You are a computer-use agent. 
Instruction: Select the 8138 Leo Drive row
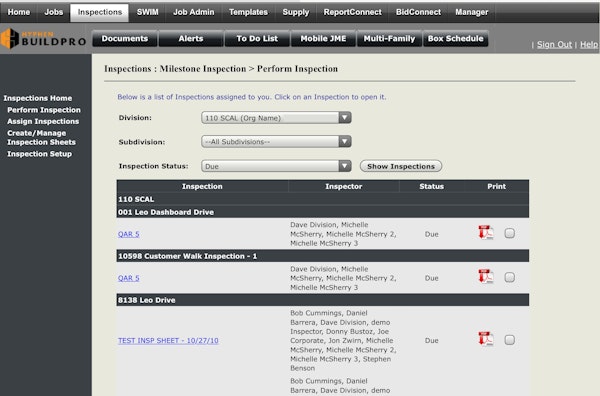click(323, 300)
